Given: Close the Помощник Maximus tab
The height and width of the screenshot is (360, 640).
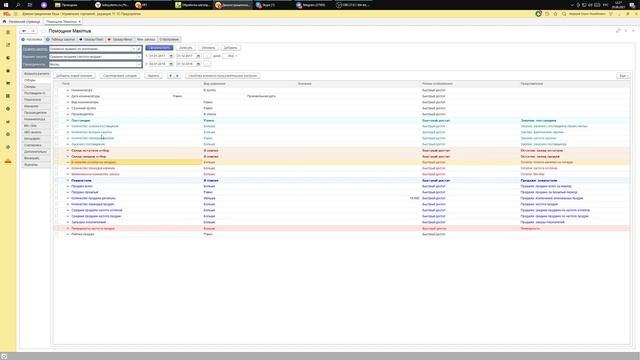Looking at the screenshot, I should 79,21.
